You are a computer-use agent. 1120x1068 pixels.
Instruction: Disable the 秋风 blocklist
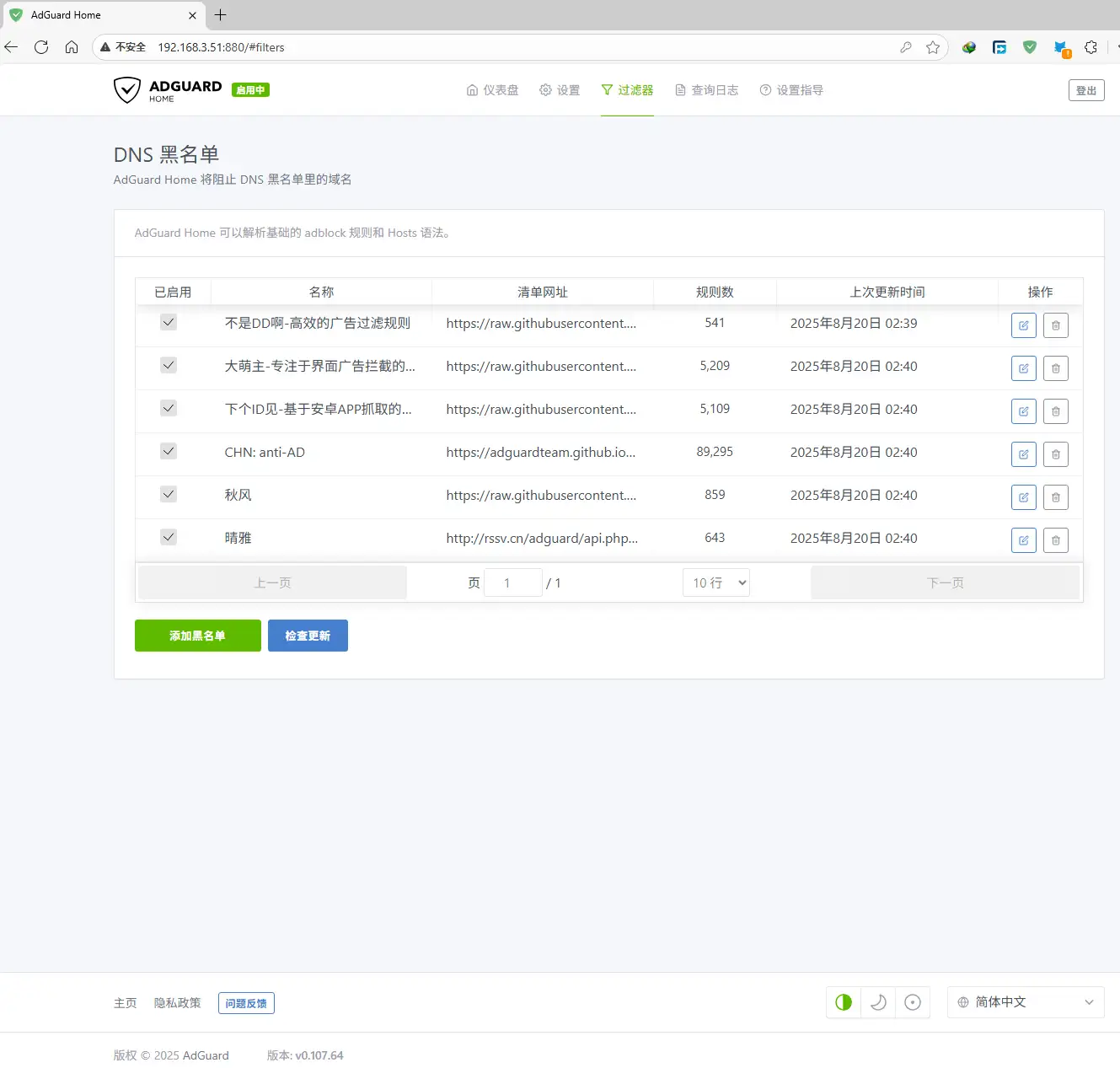[x=168, y=493]
